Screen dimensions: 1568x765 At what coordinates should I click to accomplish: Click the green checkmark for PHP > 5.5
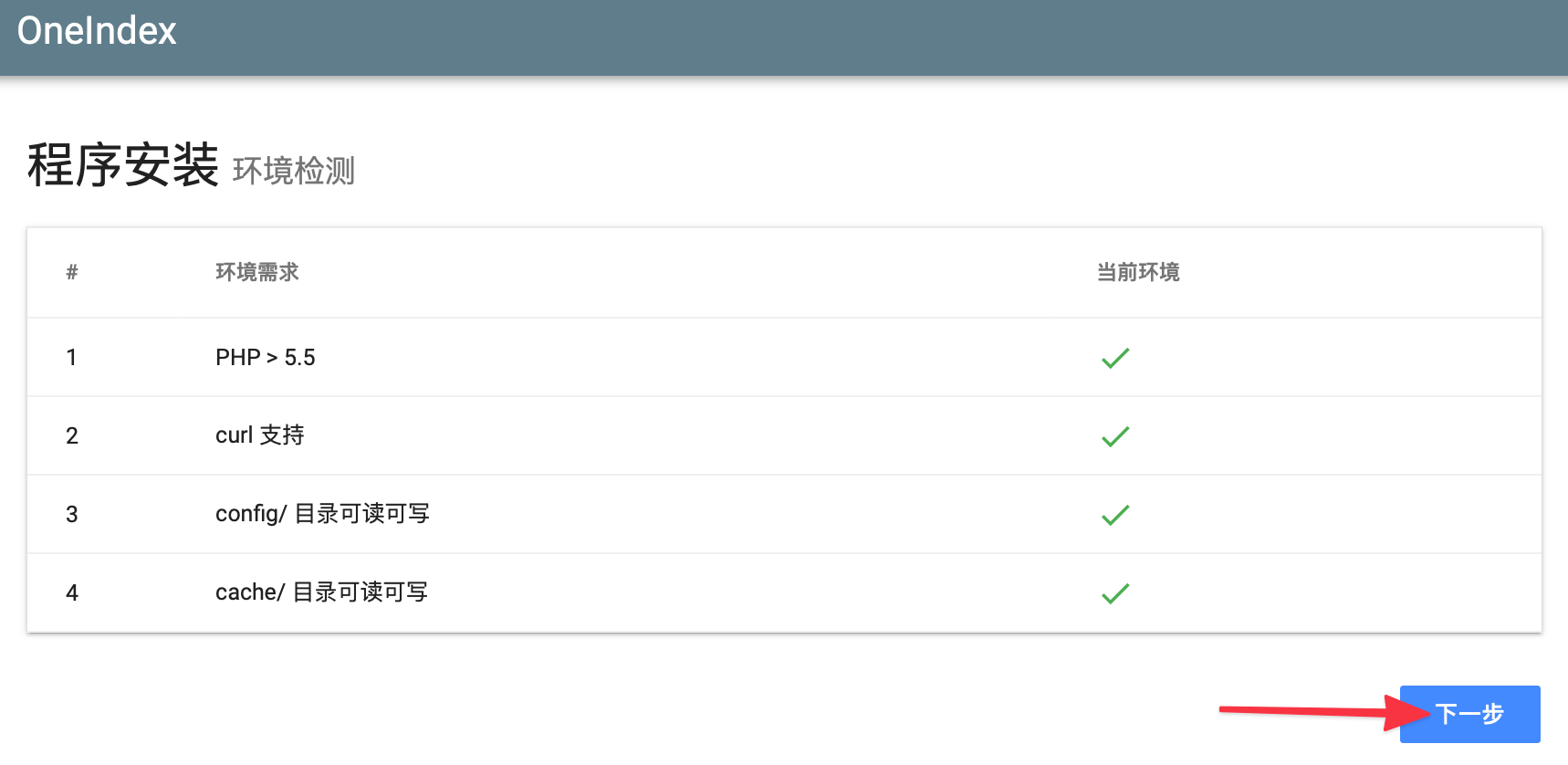[1115, 358]
